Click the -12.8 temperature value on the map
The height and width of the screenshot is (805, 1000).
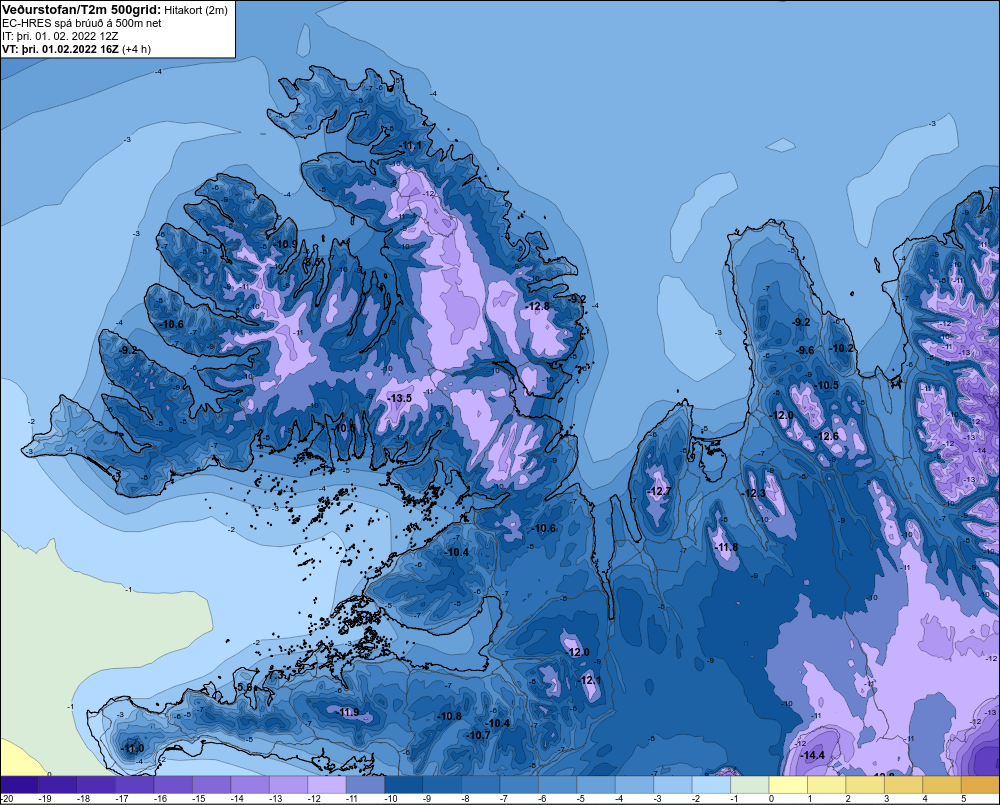(x=537, y=306)
